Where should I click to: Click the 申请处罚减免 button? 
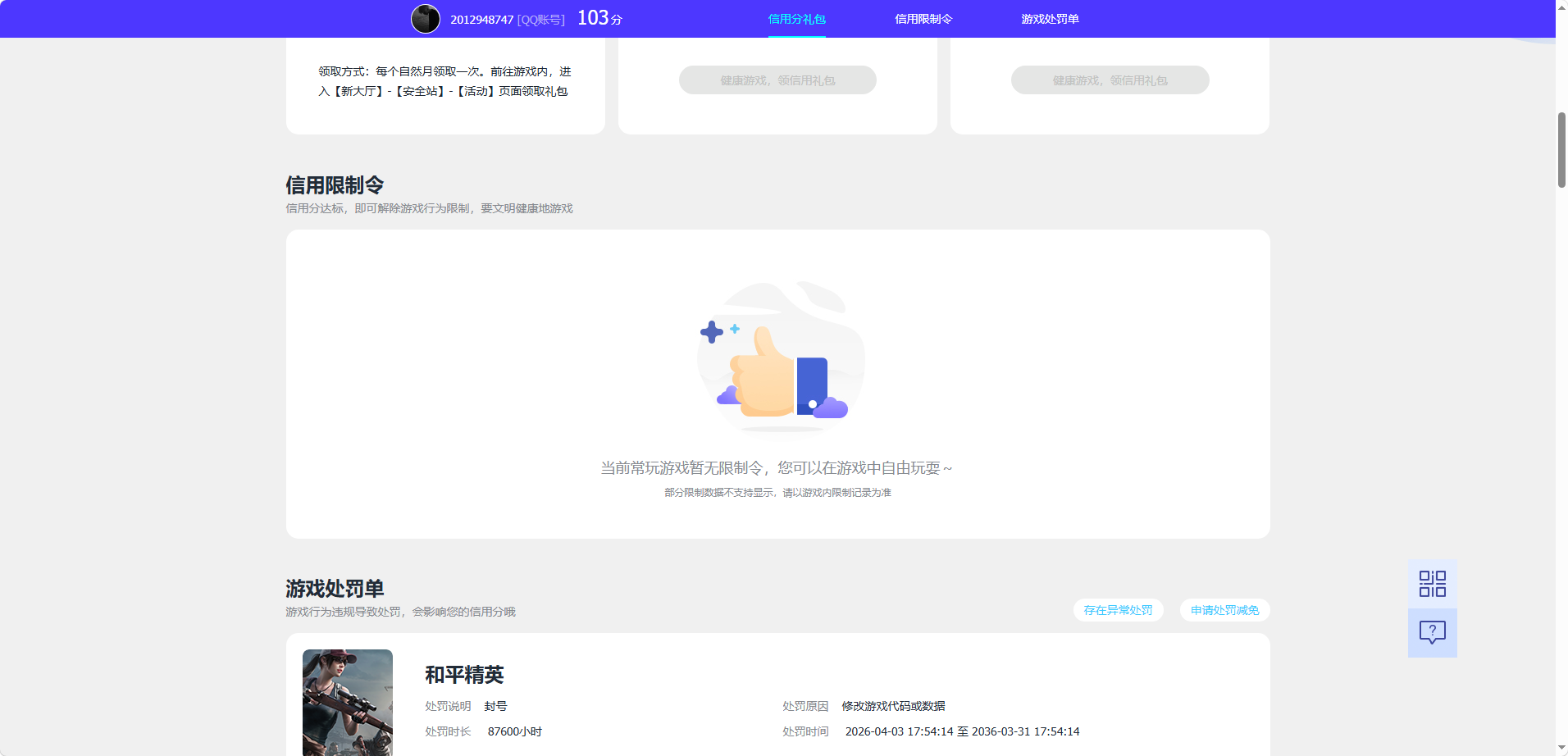[1224, 610]
